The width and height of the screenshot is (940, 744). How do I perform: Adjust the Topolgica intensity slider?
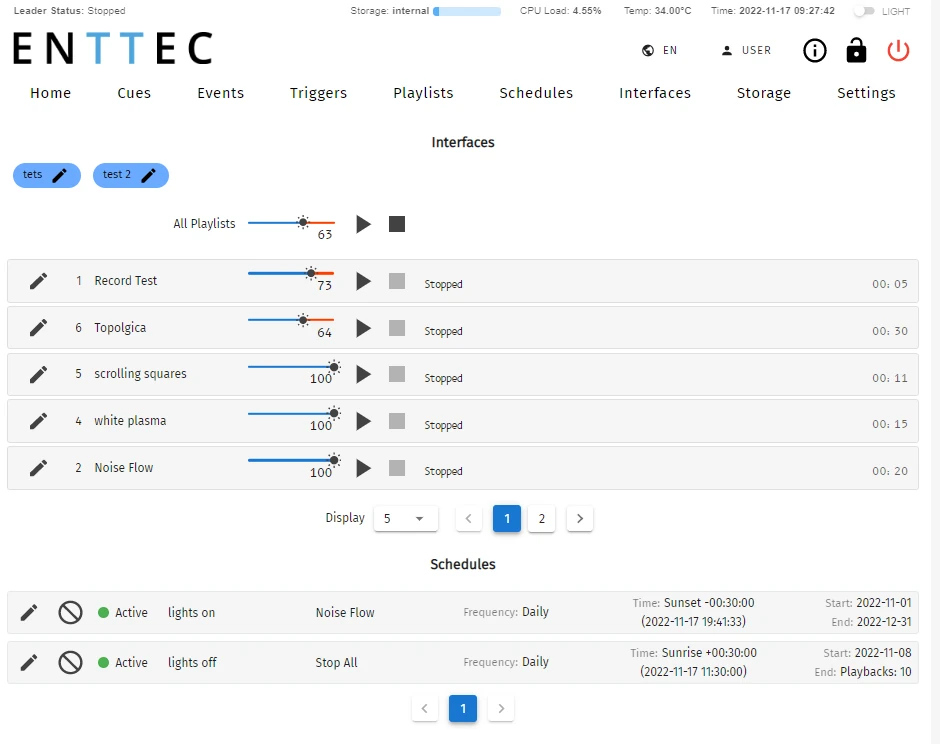coord(291,320)
